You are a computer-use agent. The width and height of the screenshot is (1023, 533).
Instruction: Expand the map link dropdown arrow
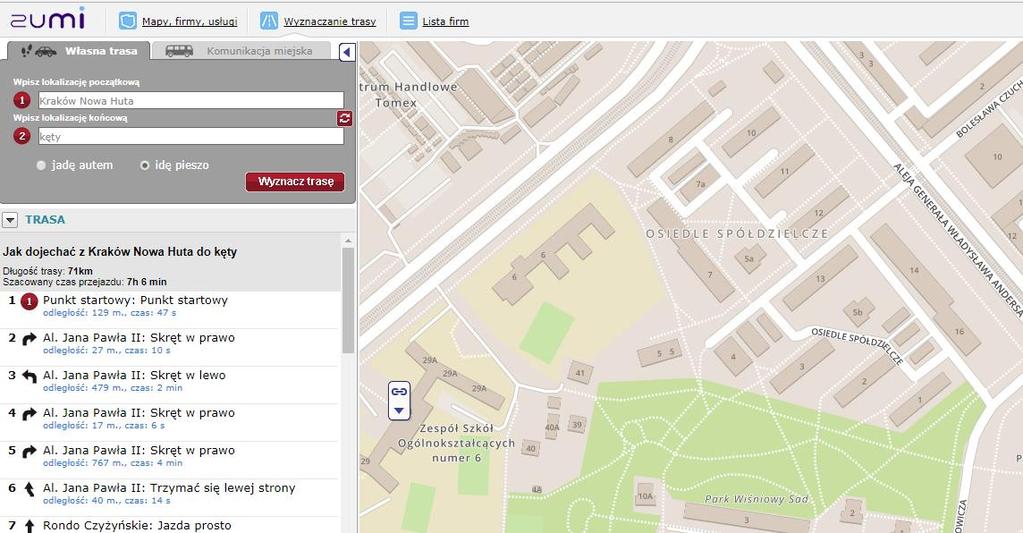[399, 411]
